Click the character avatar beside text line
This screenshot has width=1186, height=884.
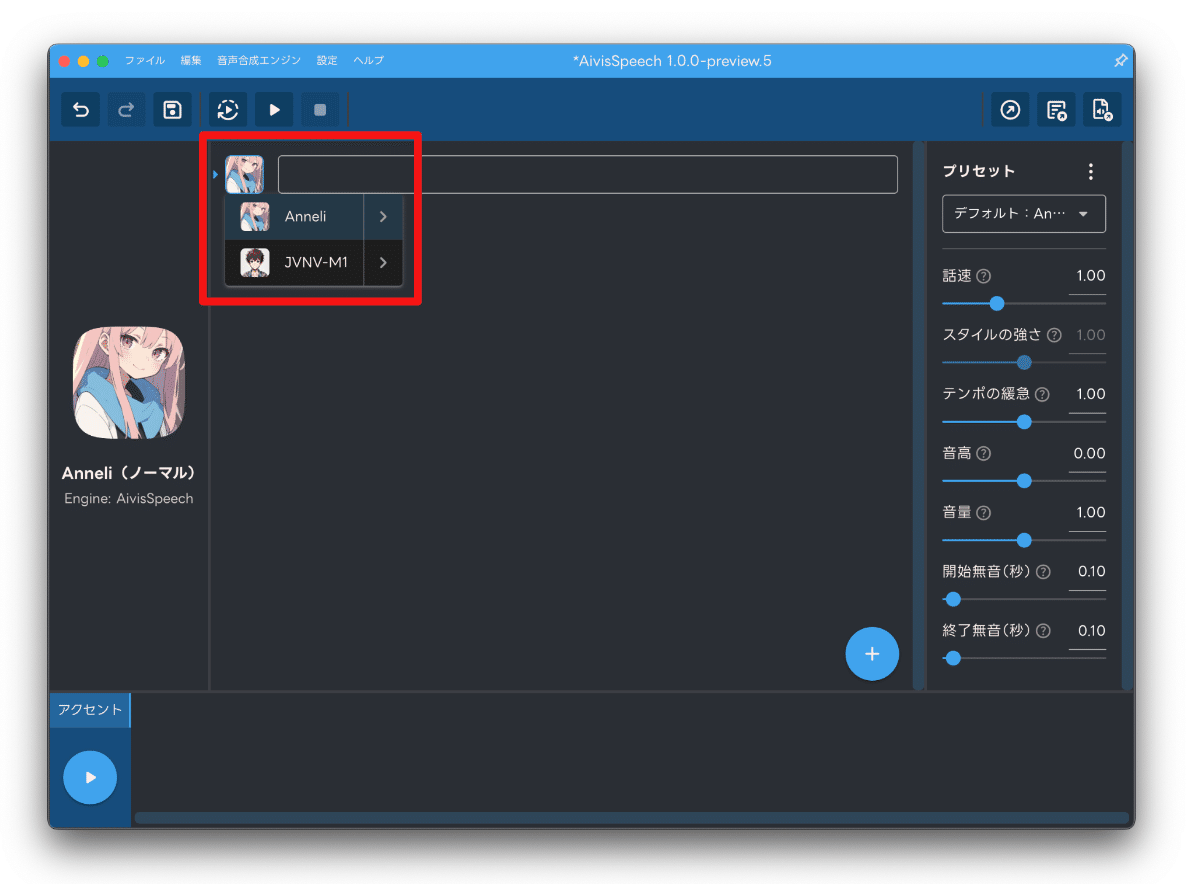point(244,175)
